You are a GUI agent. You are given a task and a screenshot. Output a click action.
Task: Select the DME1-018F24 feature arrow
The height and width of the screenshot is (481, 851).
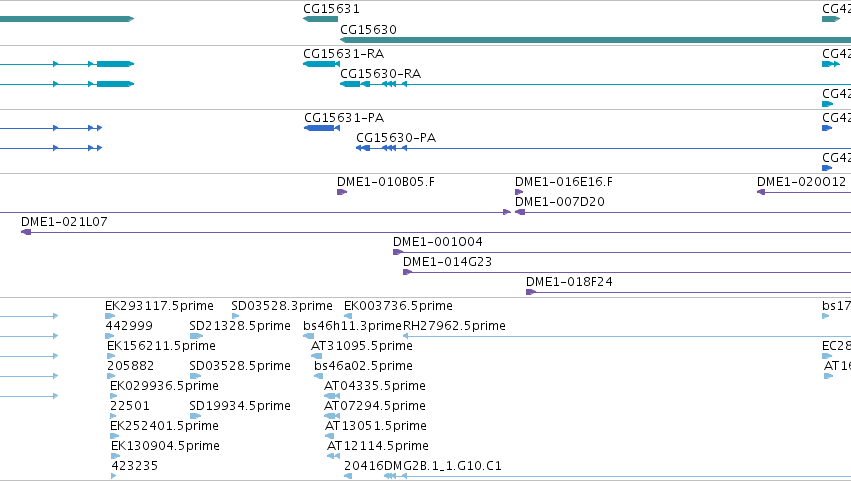pos(531,292)
